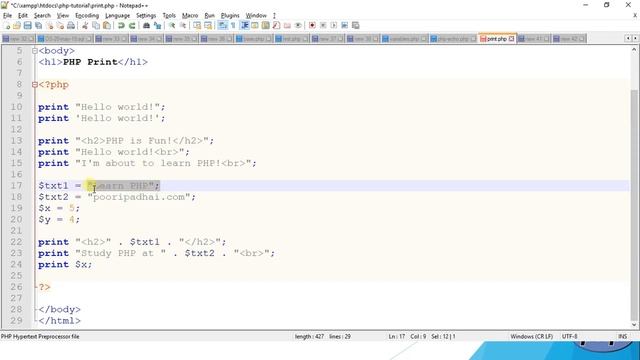Click the Zoom In toolbar icon
Viewport: 640px width, 360px height.
pos(172,25)
